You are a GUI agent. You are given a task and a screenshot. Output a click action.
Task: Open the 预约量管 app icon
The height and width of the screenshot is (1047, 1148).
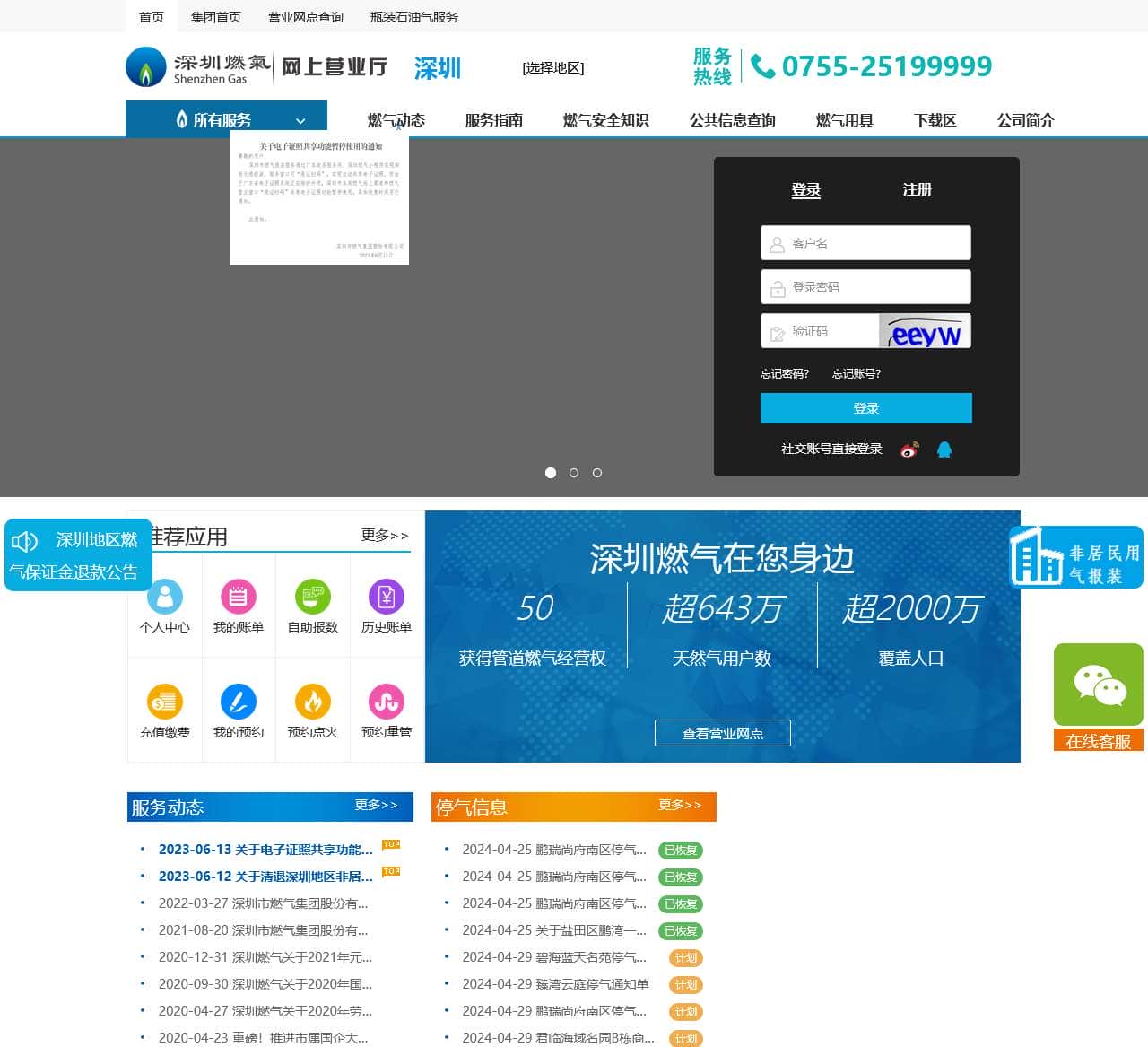point(387,702)
